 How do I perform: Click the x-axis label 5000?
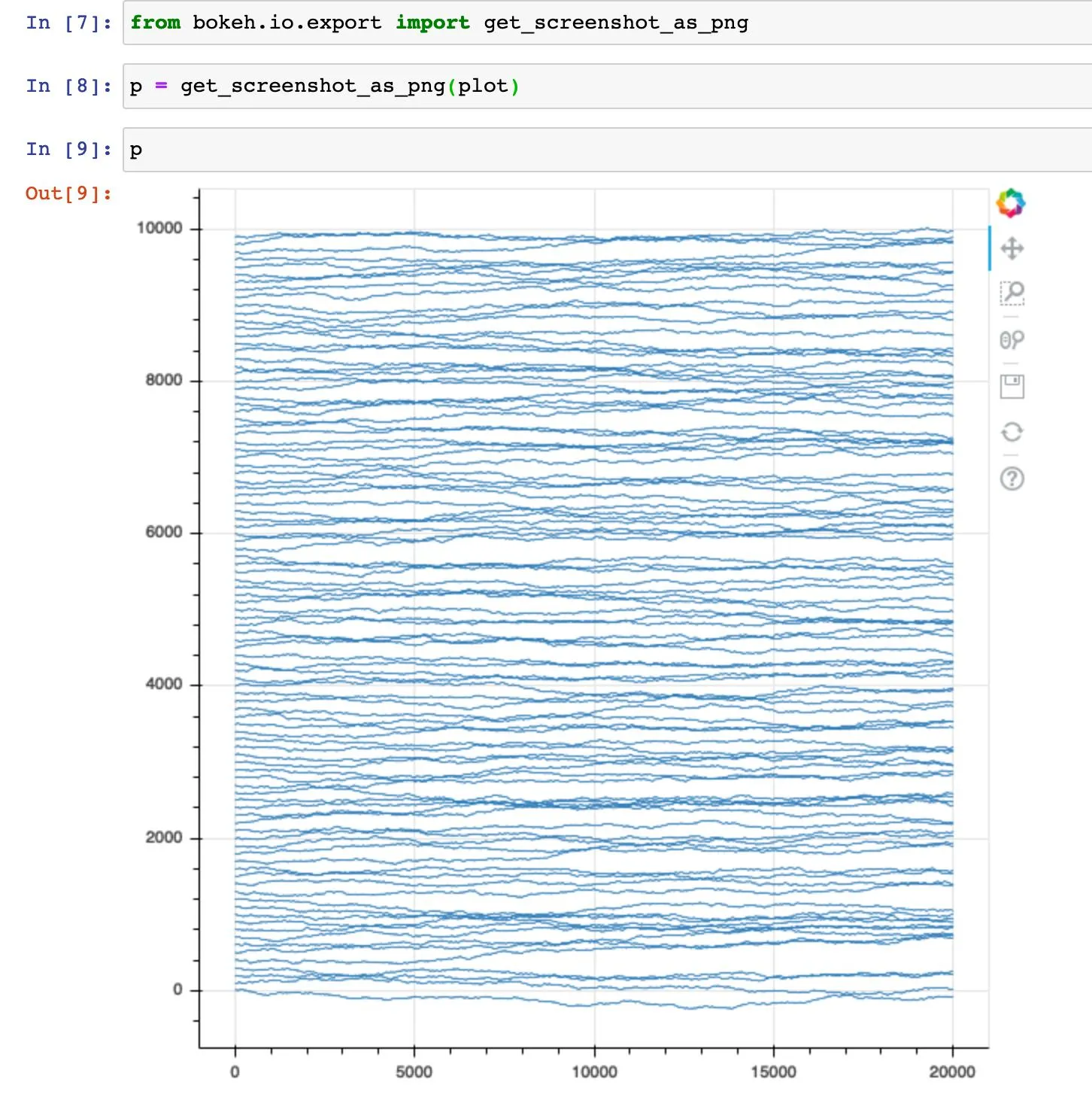coord(414,1071)
